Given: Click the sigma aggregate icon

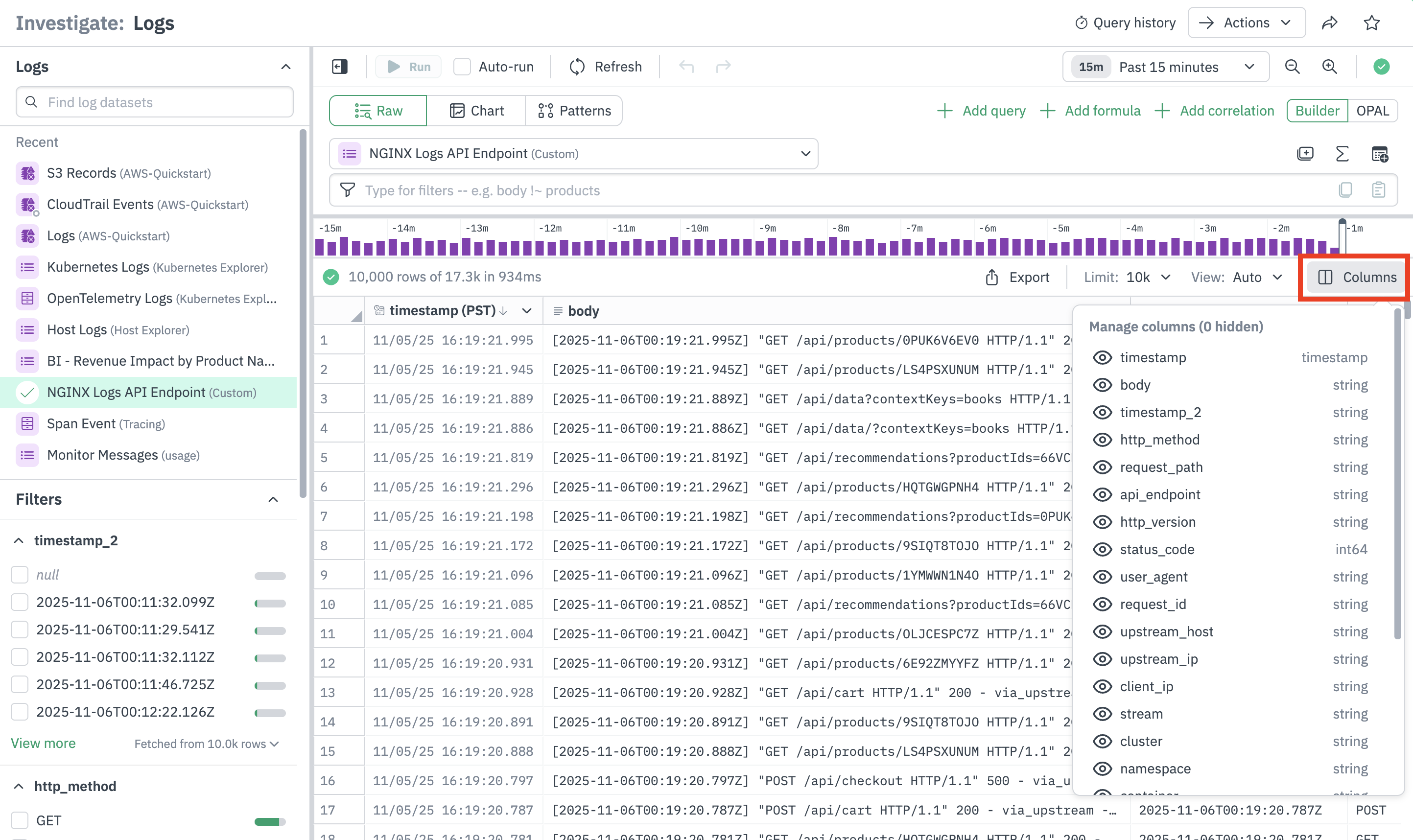Looking at the screenshot, I should [x=1342, y=154].
